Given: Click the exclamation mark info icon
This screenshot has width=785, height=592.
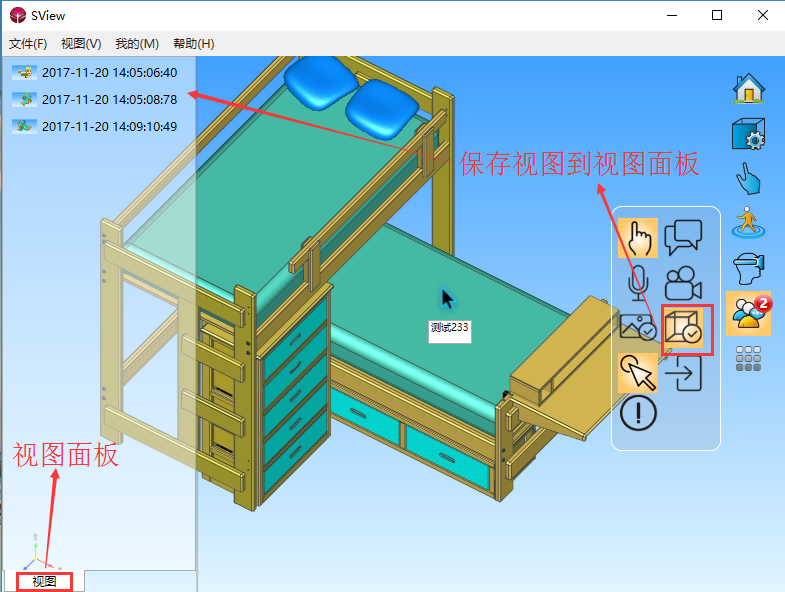Looking at the screenshot, I should click(638, 413).
